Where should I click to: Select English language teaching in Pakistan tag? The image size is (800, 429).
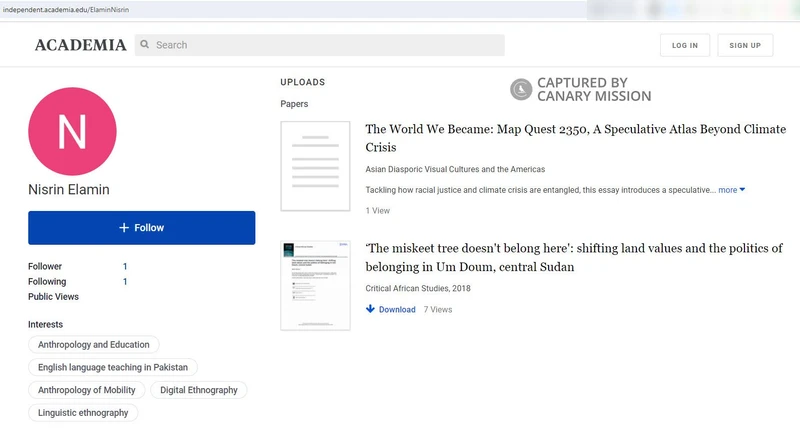click(113, 367)
